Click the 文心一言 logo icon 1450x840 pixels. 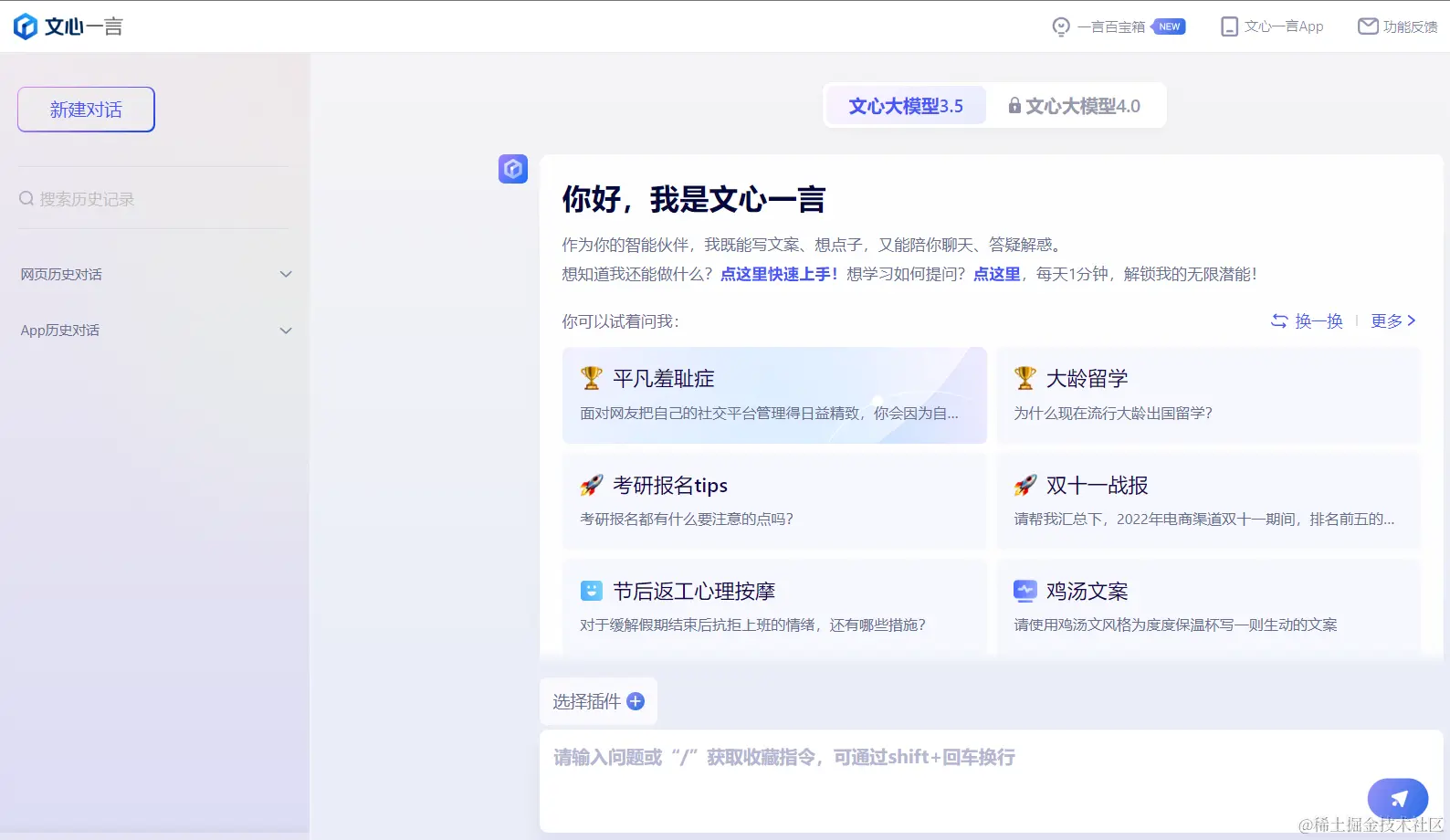click(26, 26)
